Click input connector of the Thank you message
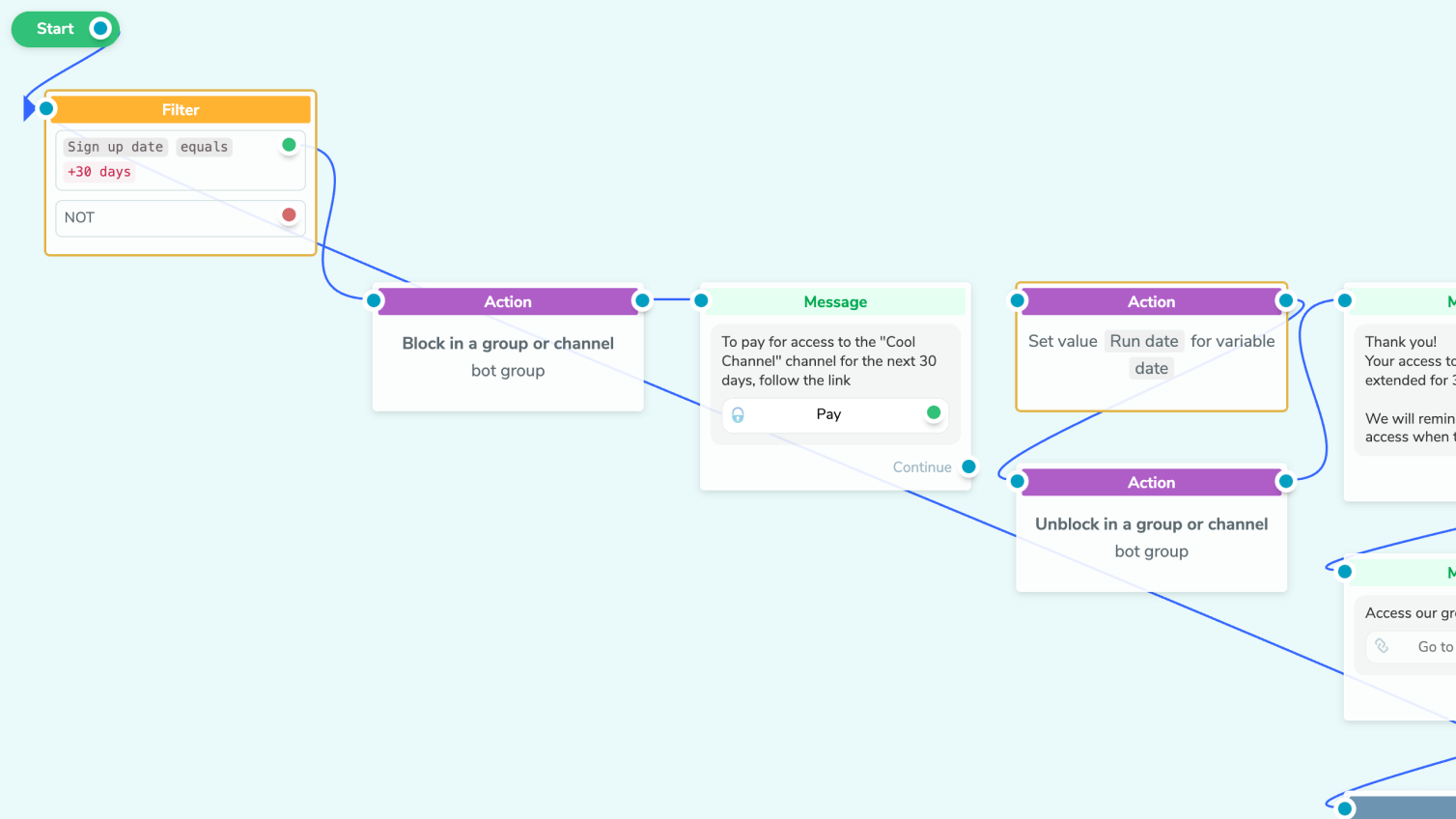Image resolution: width=1456 pixels, height=819 pixels. pos(1345,300)
